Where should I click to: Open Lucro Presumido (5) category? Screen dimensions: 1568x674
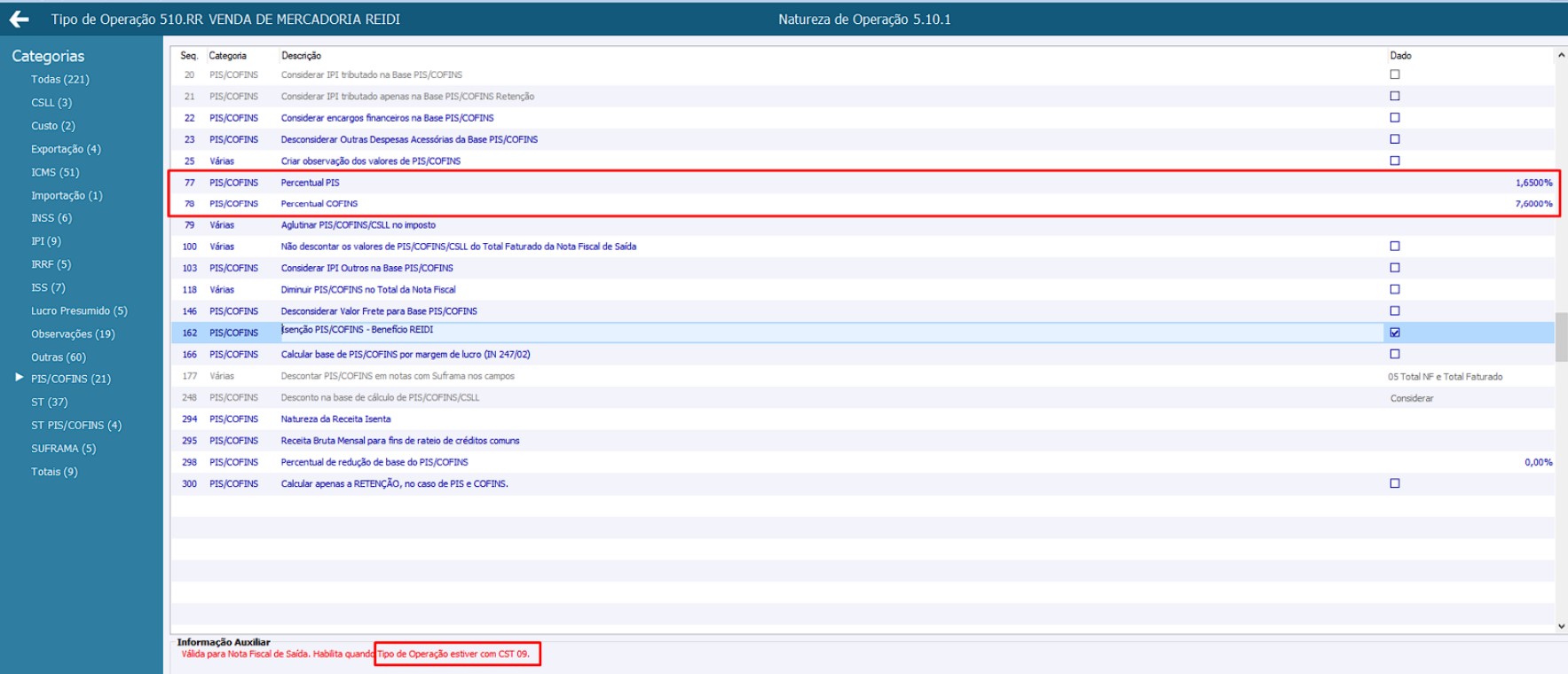[79, 311]
